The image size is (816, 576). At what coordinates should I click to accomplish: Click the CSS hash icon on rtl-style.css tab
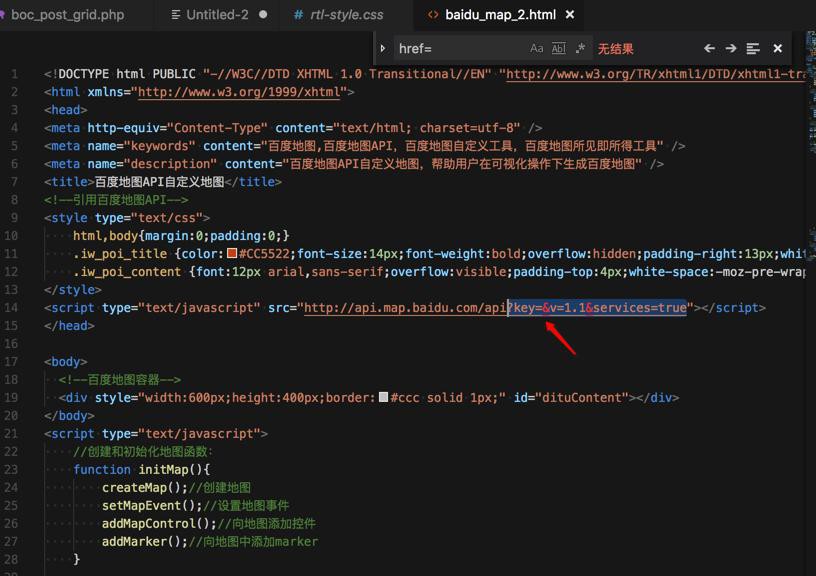click(x=298, y=15)
